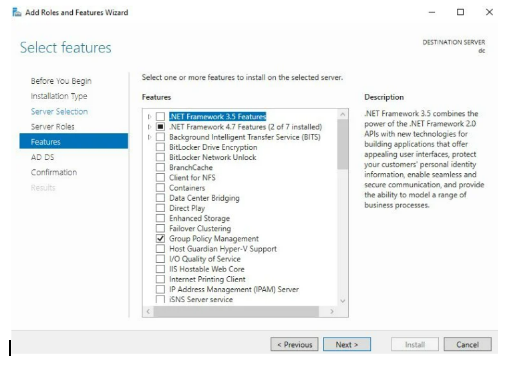Click the horizontal scrollbar of features list
505x369 pixels.
(x=236, y=311)
